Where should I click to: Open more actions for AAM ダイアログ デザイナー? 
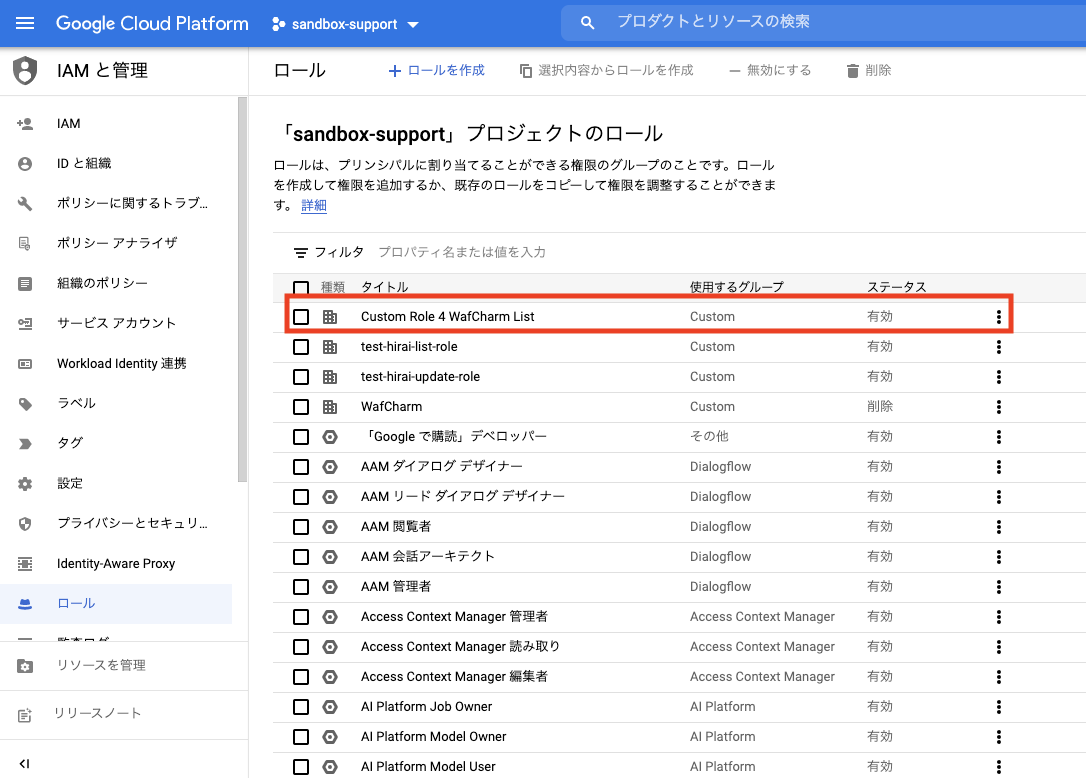[998, 467]
